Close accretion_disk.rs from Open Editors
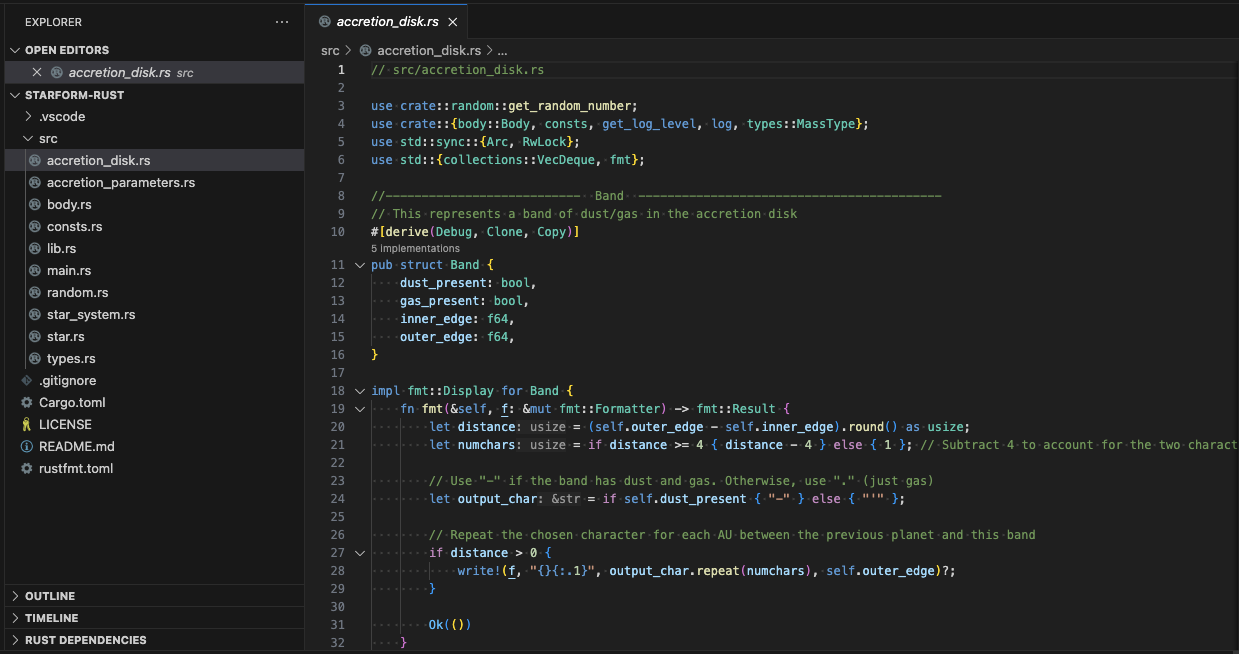Image resolution: width=1239 pixels, height=654 pixels. [x=36, y=72]
